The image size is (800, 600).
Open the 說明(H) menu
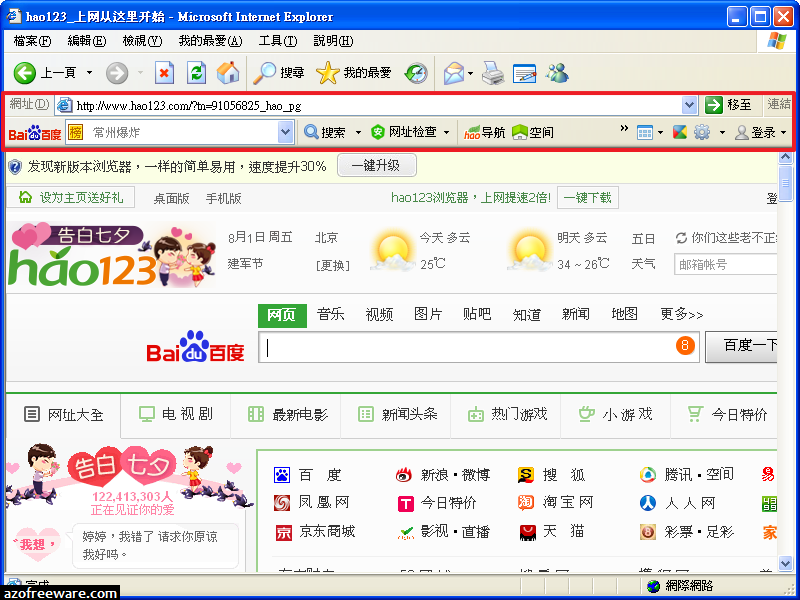(333, 41)
